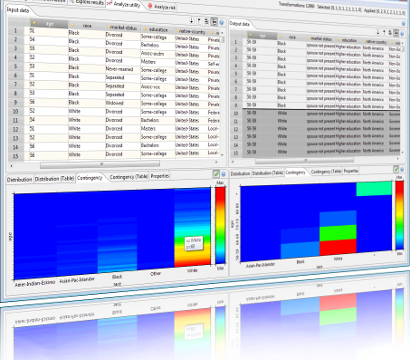
Task: Click the up-arrow icon above the output table
Action: (x=384, y=32)
